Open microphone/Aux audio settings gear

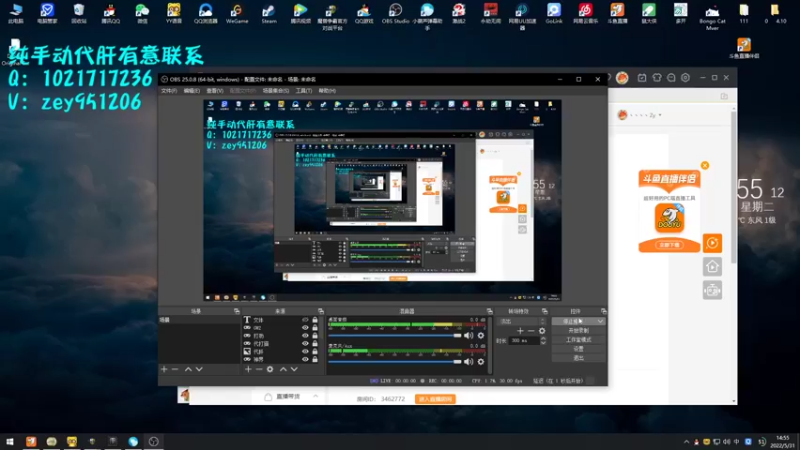click(x=481, y=362)
